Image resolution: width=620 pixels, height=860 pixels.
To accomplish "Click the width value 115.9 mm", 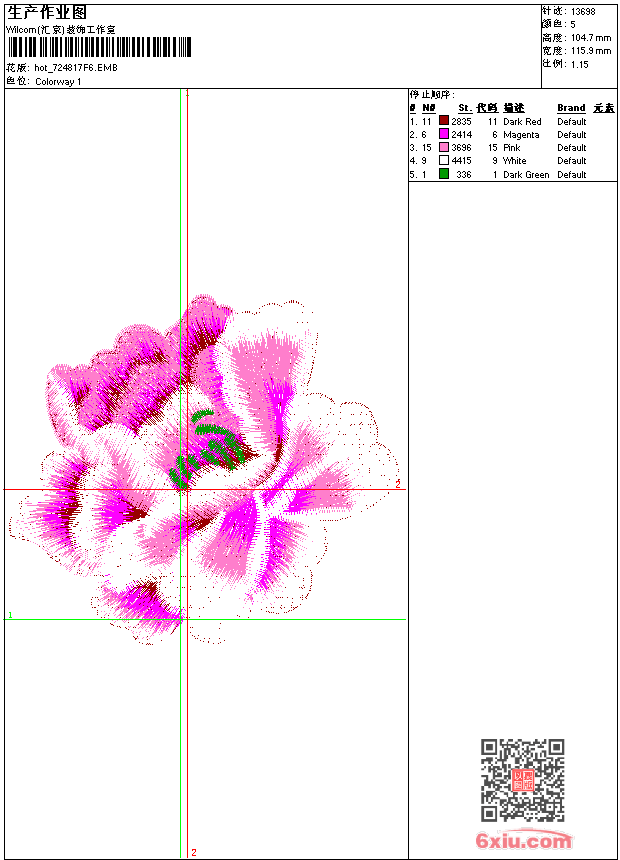I will pyautogui.click(x=590, y=50).
